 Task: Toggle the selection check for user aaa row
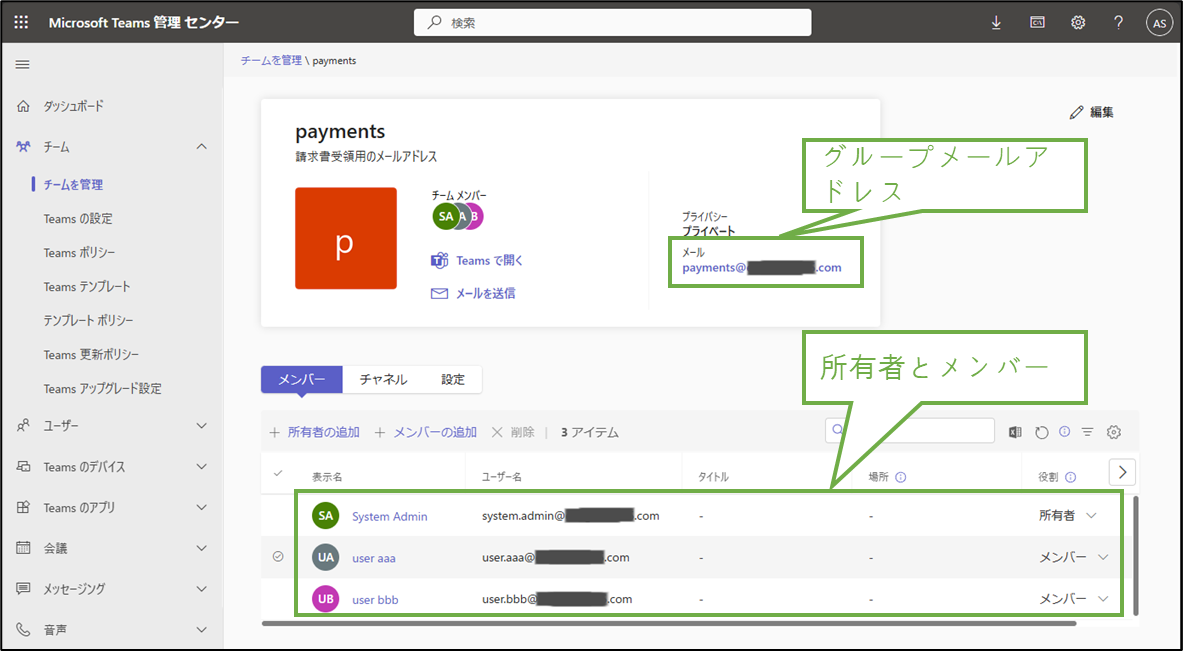pyautogui.click(x=278, y=557)
